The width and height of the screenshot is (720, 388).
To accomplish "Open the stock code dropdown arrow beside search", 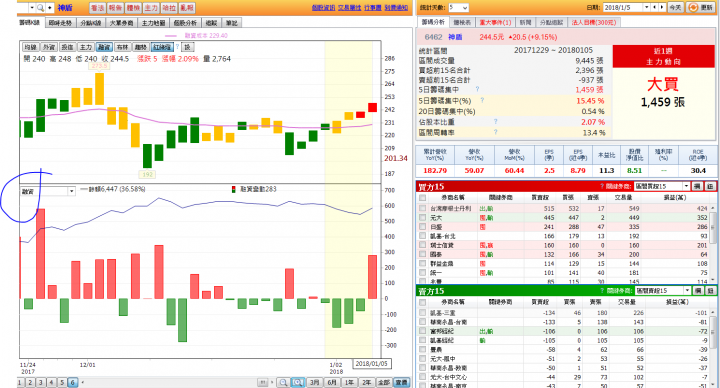I will [x=32, y=8].
